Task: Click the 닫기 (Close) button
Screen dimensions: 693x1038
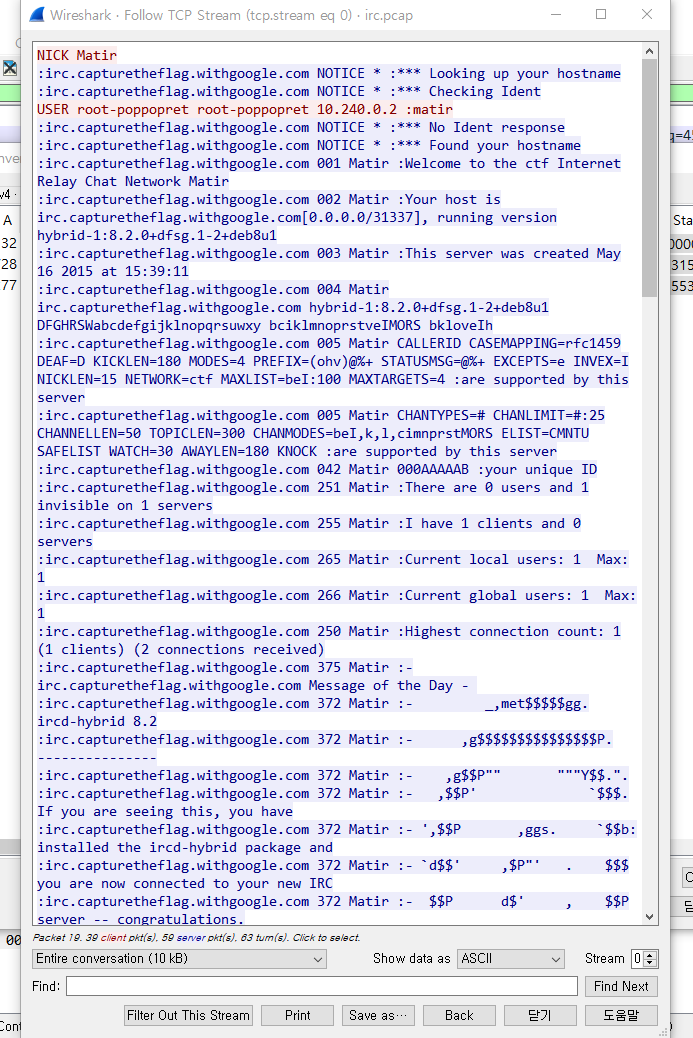Action: pos(540,1015)
